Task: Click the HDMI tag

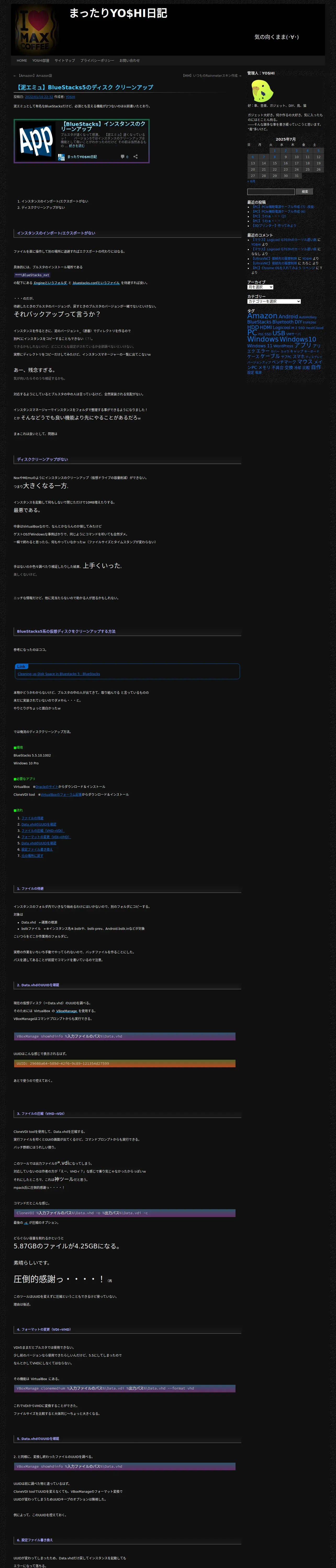Action: (266, 327)
